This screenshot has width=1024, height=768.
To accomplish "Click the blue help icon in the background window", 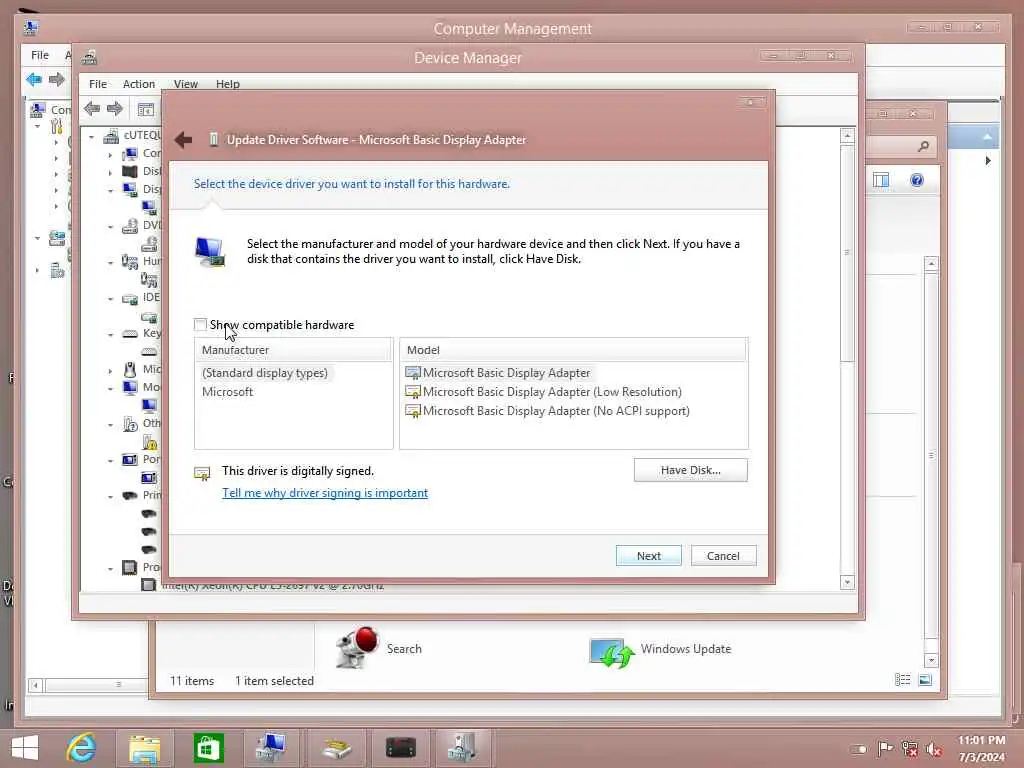I will pyautogui.click(x=917, y=180).
